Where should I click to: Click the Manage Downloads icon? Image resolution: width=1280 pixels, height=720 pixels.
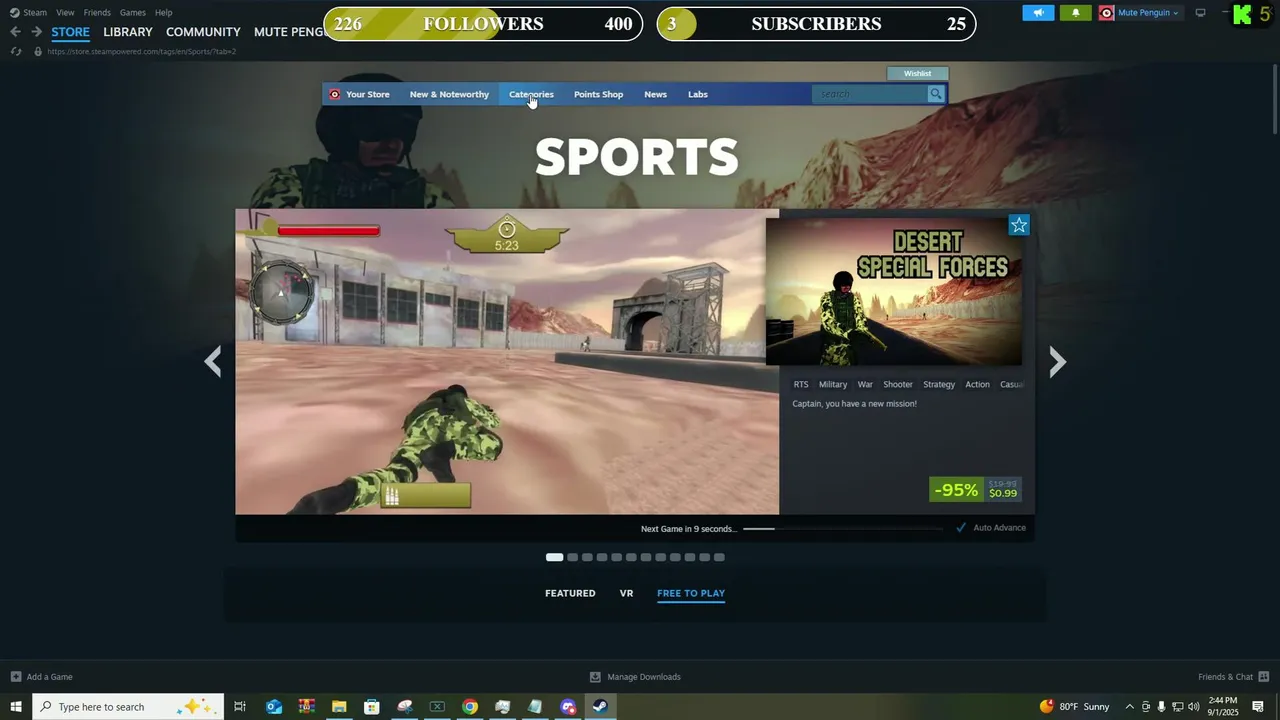(595, 677)
